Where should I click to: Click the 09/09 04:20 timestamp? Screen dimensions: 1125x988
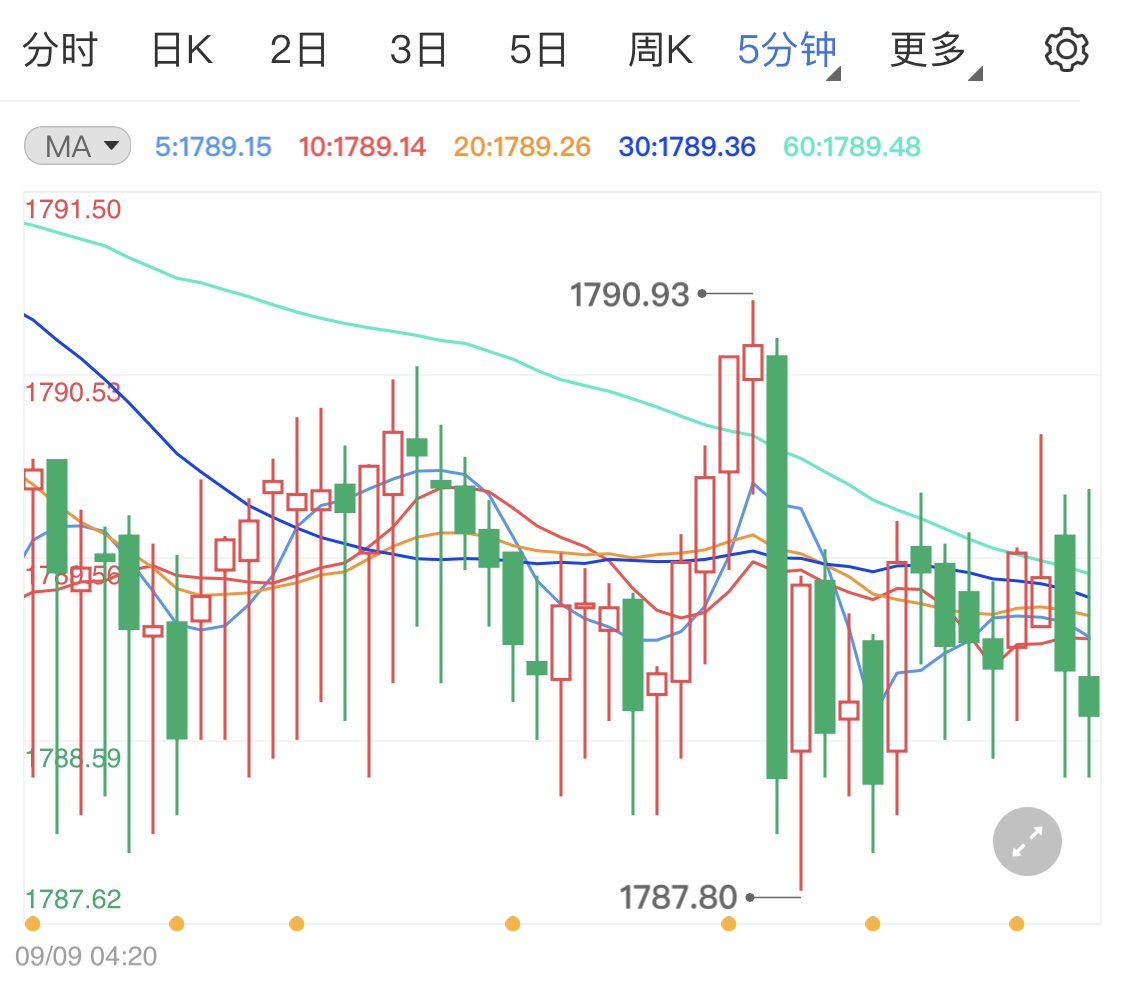(x=86, y=956)
